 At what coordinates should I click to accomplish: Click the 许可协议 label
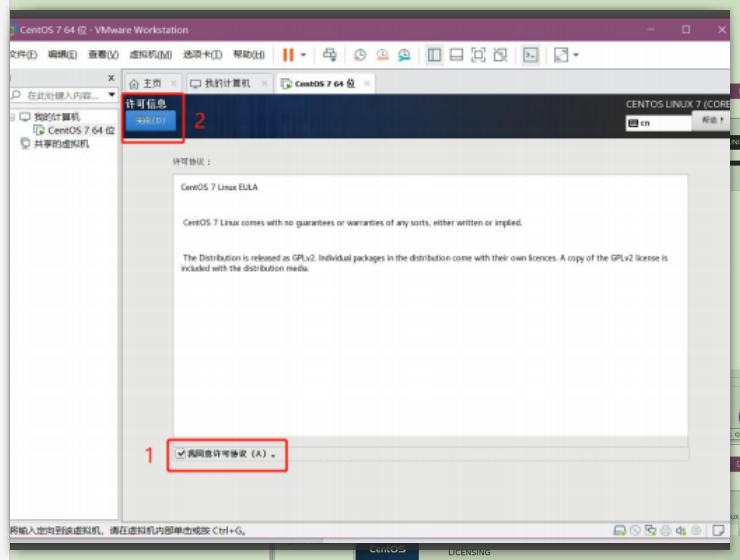(192, 162)
